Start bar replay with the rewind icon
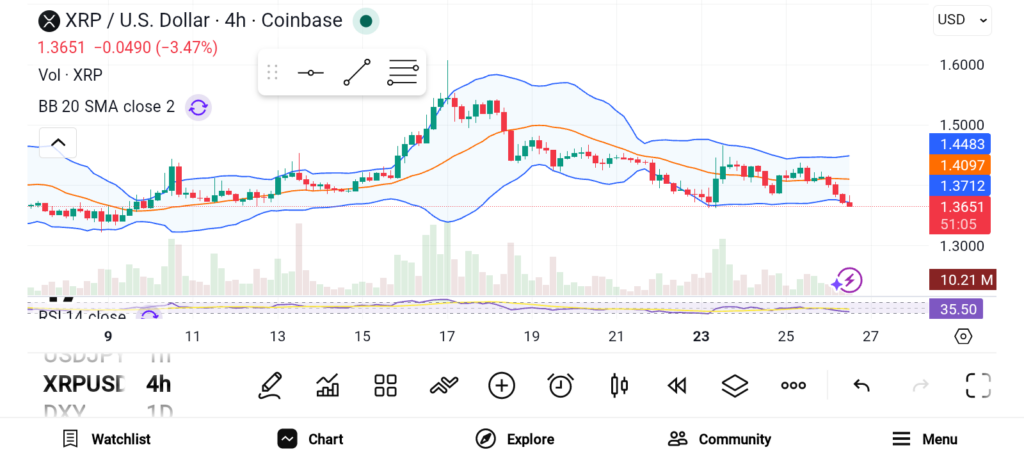The width and height of the screenshot is (1024, 461). pyautogui.click(x=677, y=385)
